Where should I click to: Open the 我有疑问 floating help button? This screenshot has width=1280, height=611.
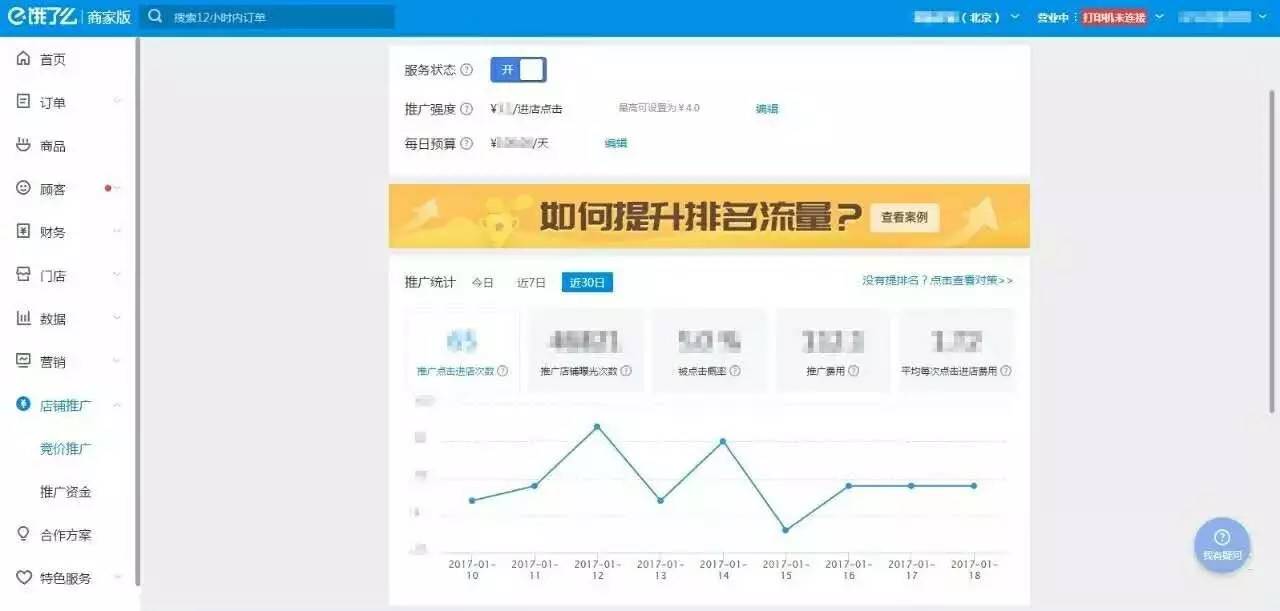(1222, 545)
